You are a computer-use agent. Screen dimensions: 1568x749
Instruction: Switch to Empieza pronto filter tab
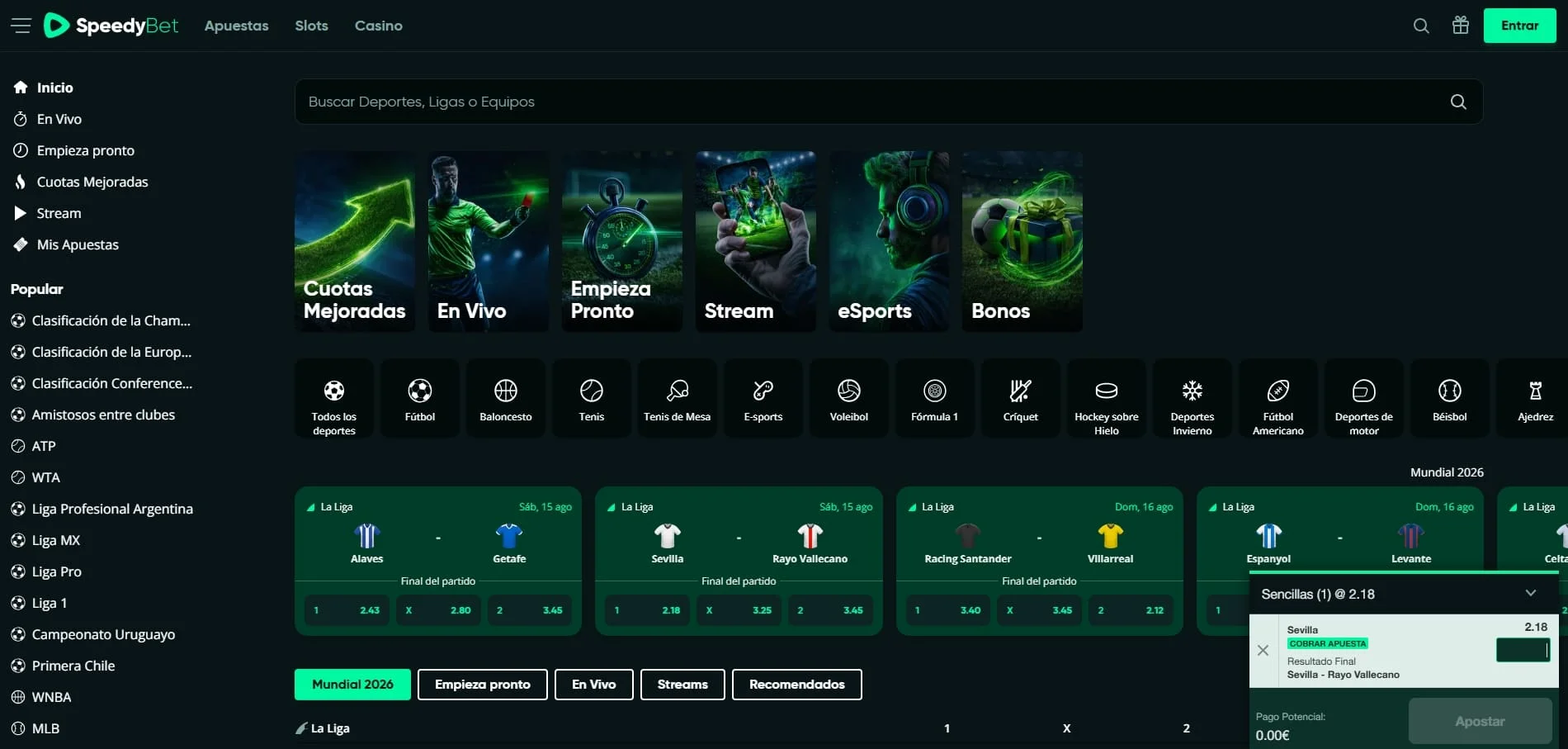coord(483,685)
